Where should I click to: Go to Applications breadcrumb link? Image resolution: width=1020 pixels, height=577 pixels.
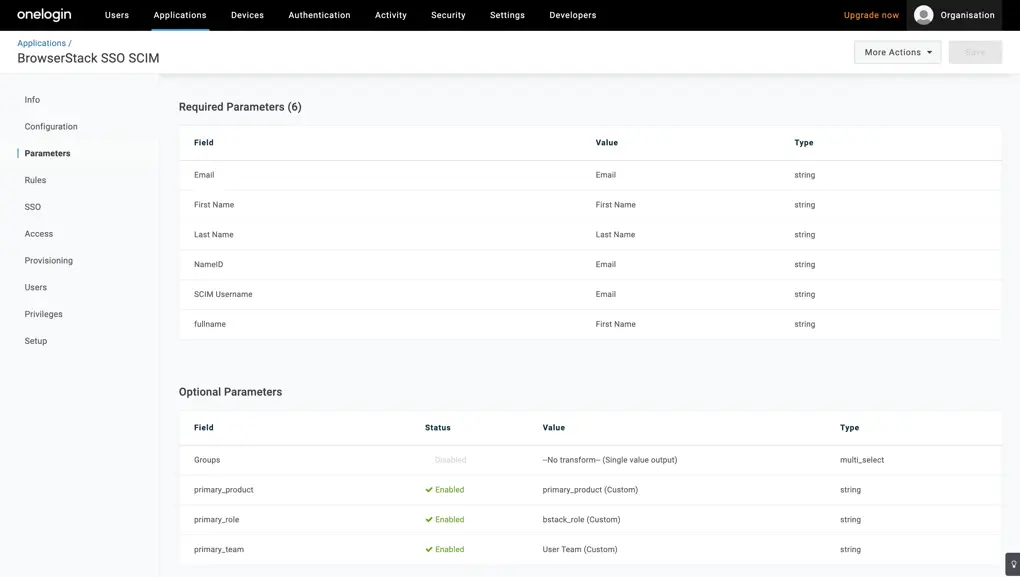tap(41, 43)
